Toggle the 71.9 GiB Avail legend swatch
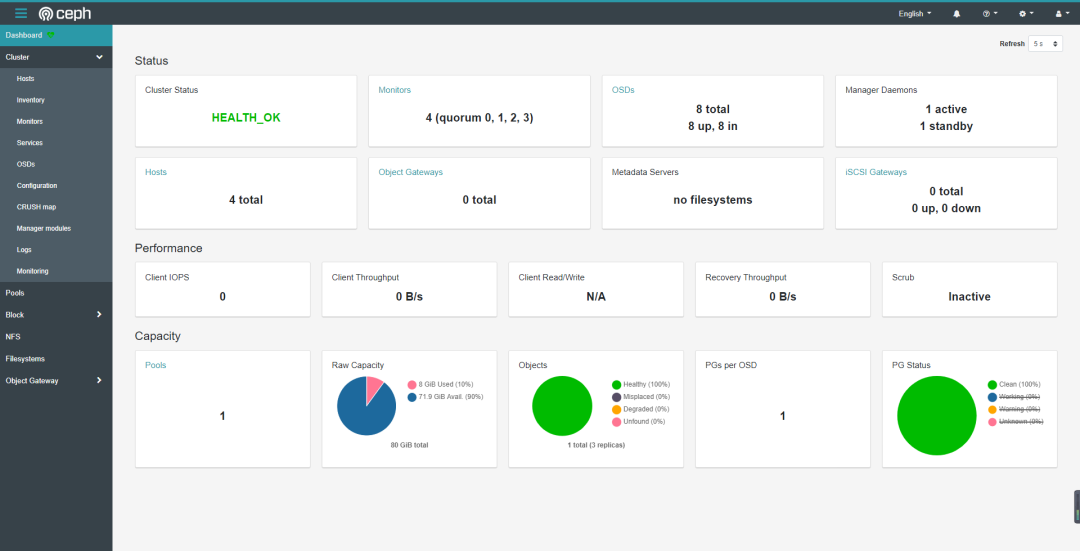Viewport: 1080px width, 551px height. [x=412, y=397]
